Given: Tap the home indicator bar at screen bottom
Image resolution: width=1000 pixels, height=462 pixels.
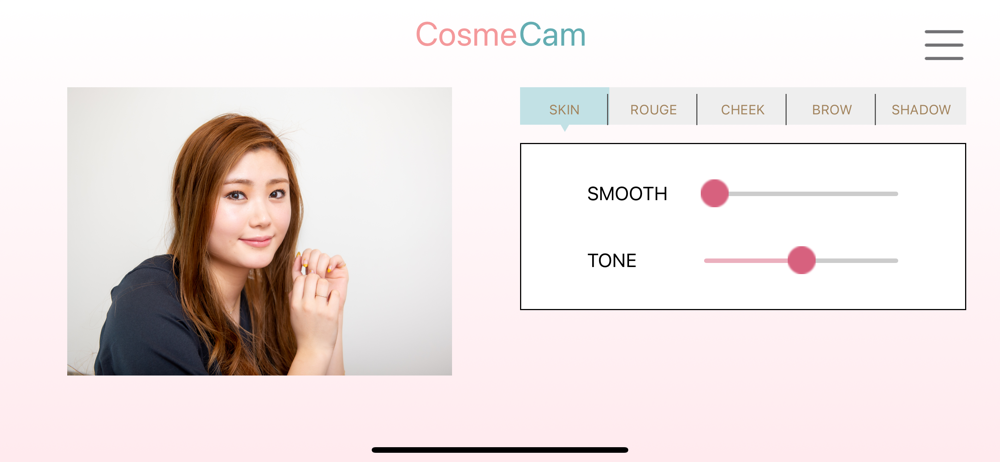Looking at the screenshot, I should click(x=500, y=450).
